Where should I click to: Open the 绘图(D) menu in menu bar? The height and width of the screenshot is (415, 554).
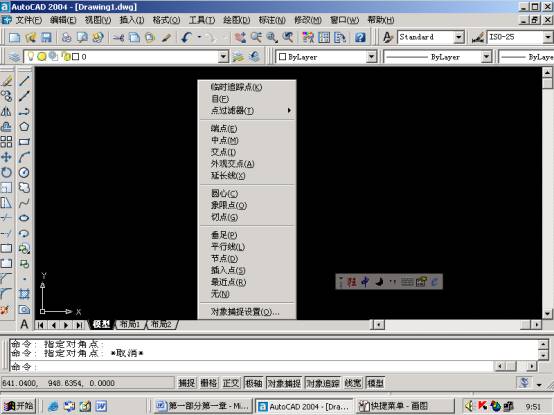[237, 20]
